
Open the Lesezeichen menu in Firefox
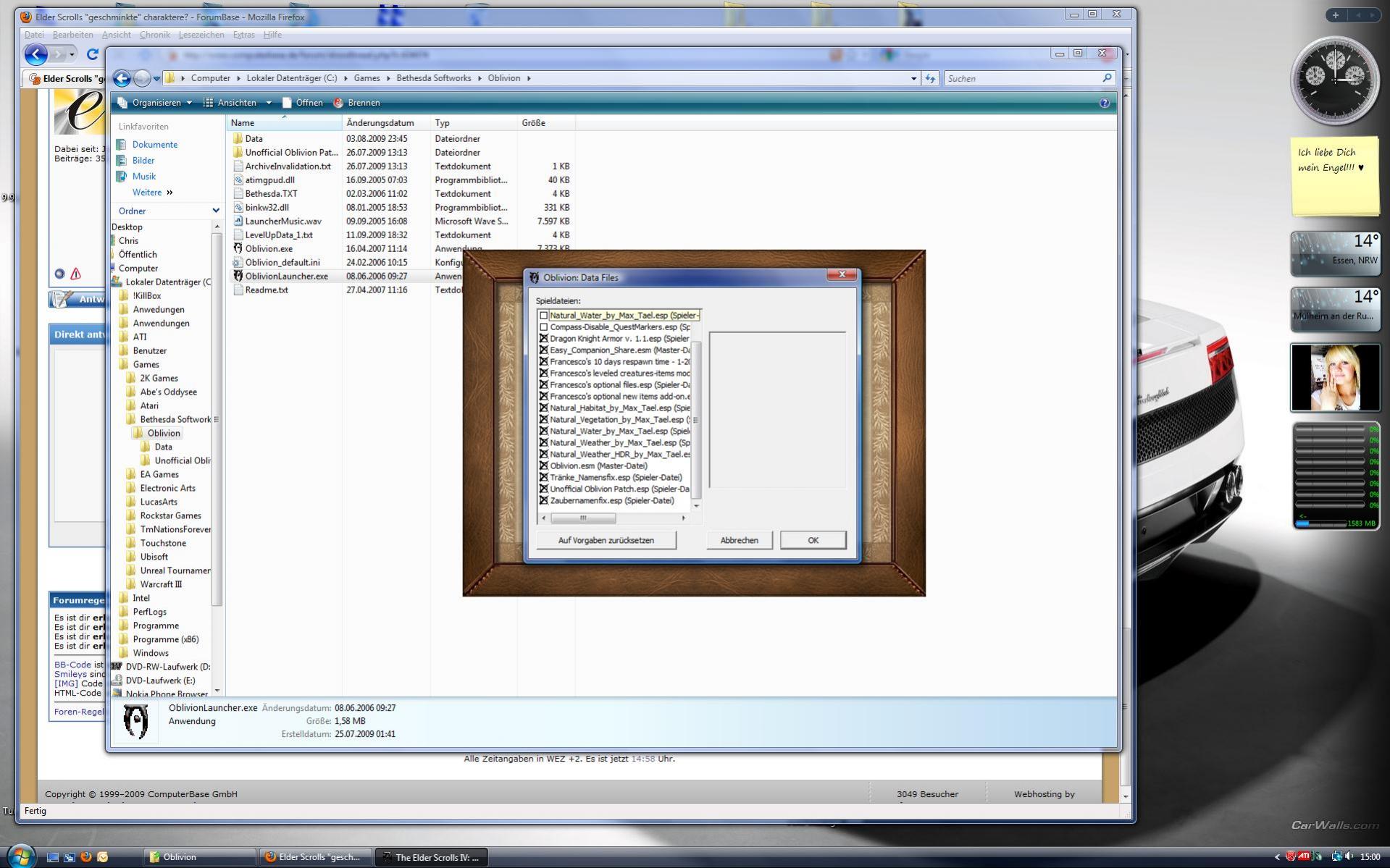(x=201, y=35)
